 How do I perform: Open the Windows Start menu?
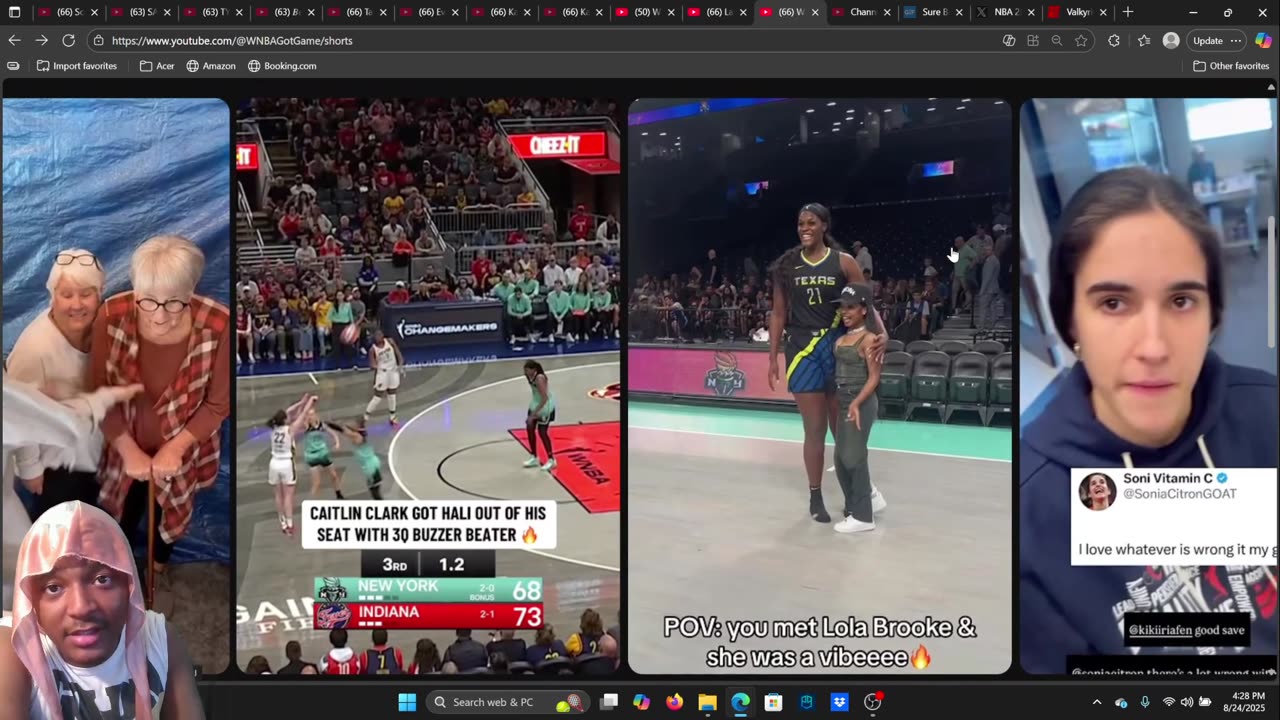407,702
